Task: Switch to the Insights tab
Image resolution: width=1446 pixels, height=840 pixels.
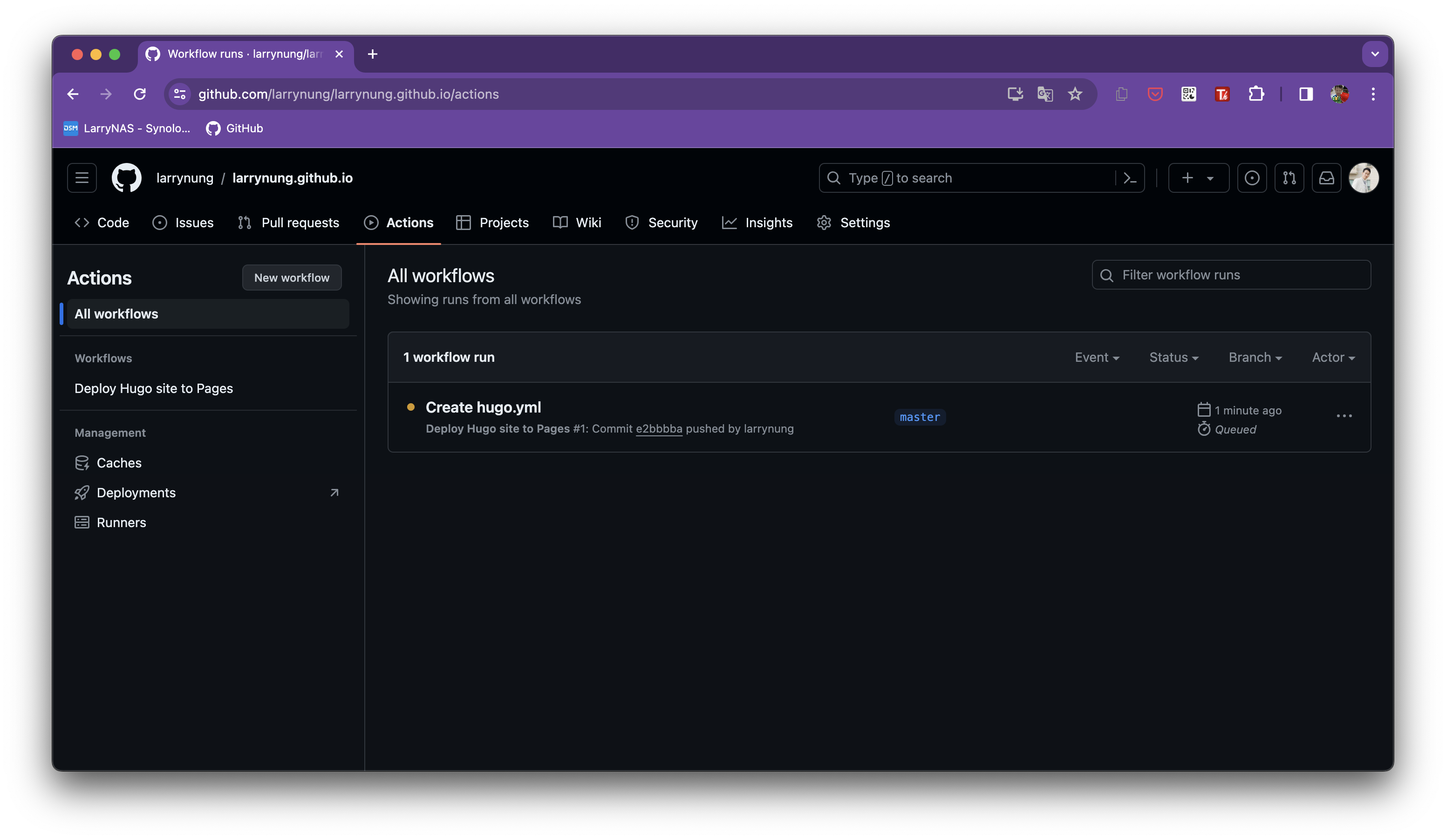Action: click(x=757, y=223)
